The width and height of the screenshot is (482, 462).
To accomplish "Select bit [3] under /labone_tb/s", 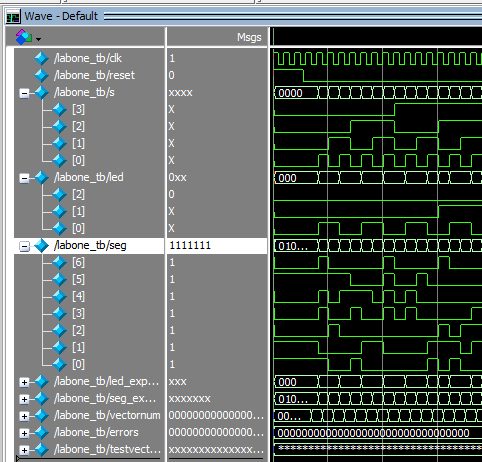I will [78, 109].
